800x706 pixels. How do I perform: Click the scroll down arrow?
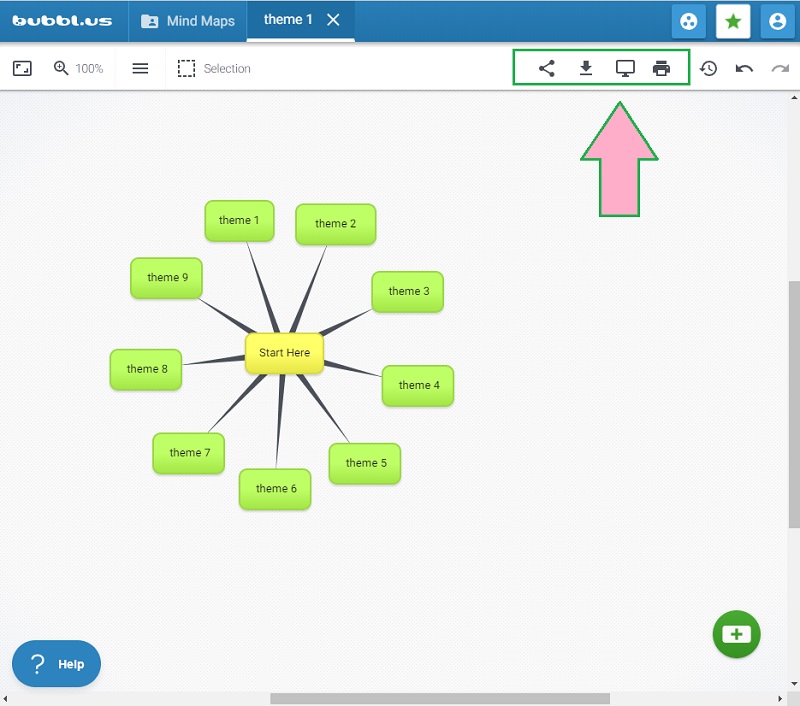pyautogui.click(x=794, y=684)
